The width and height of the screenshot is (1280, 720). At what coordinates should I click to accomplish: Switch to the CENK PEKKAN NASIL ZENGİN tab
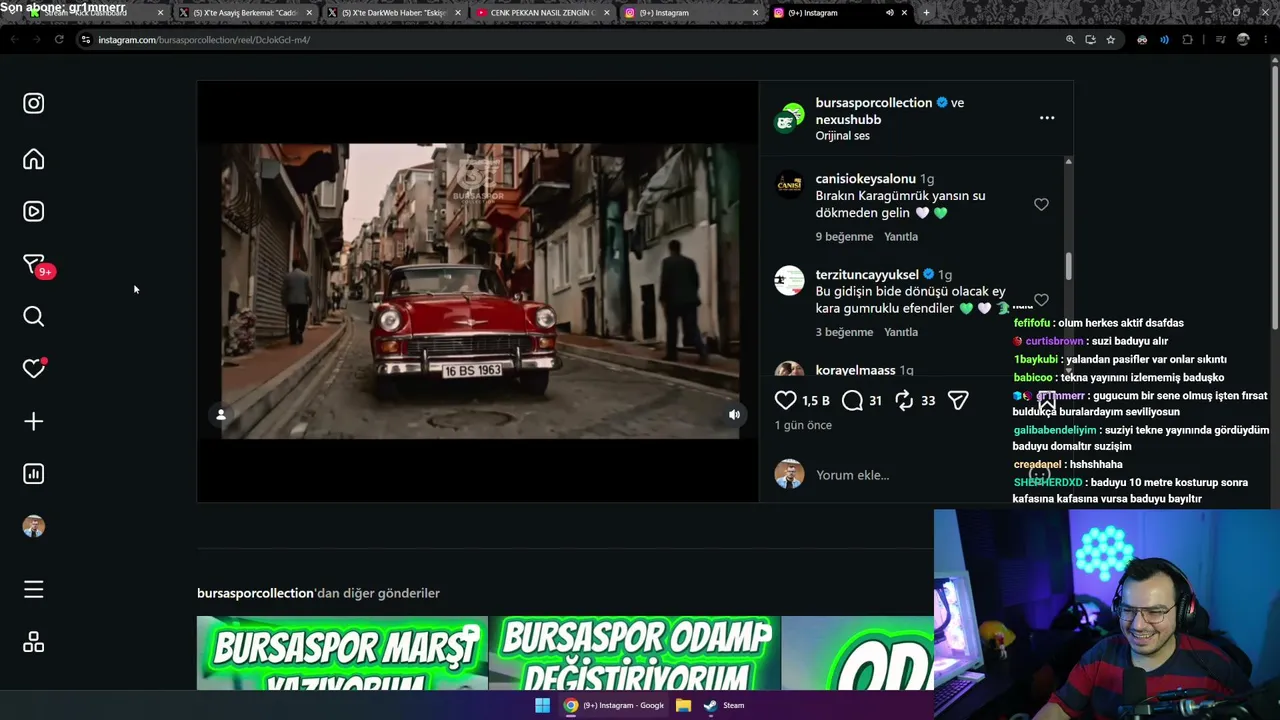tap(542, 13)
